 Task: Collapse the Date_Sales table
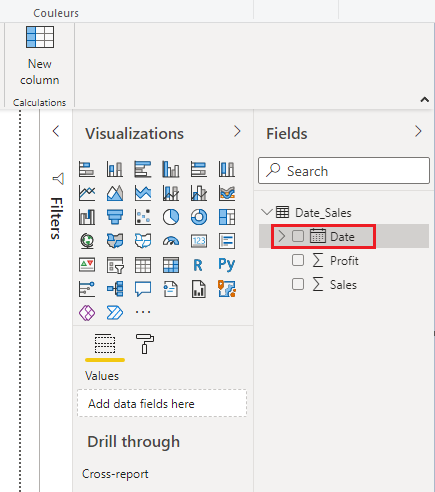click(267, 212)
